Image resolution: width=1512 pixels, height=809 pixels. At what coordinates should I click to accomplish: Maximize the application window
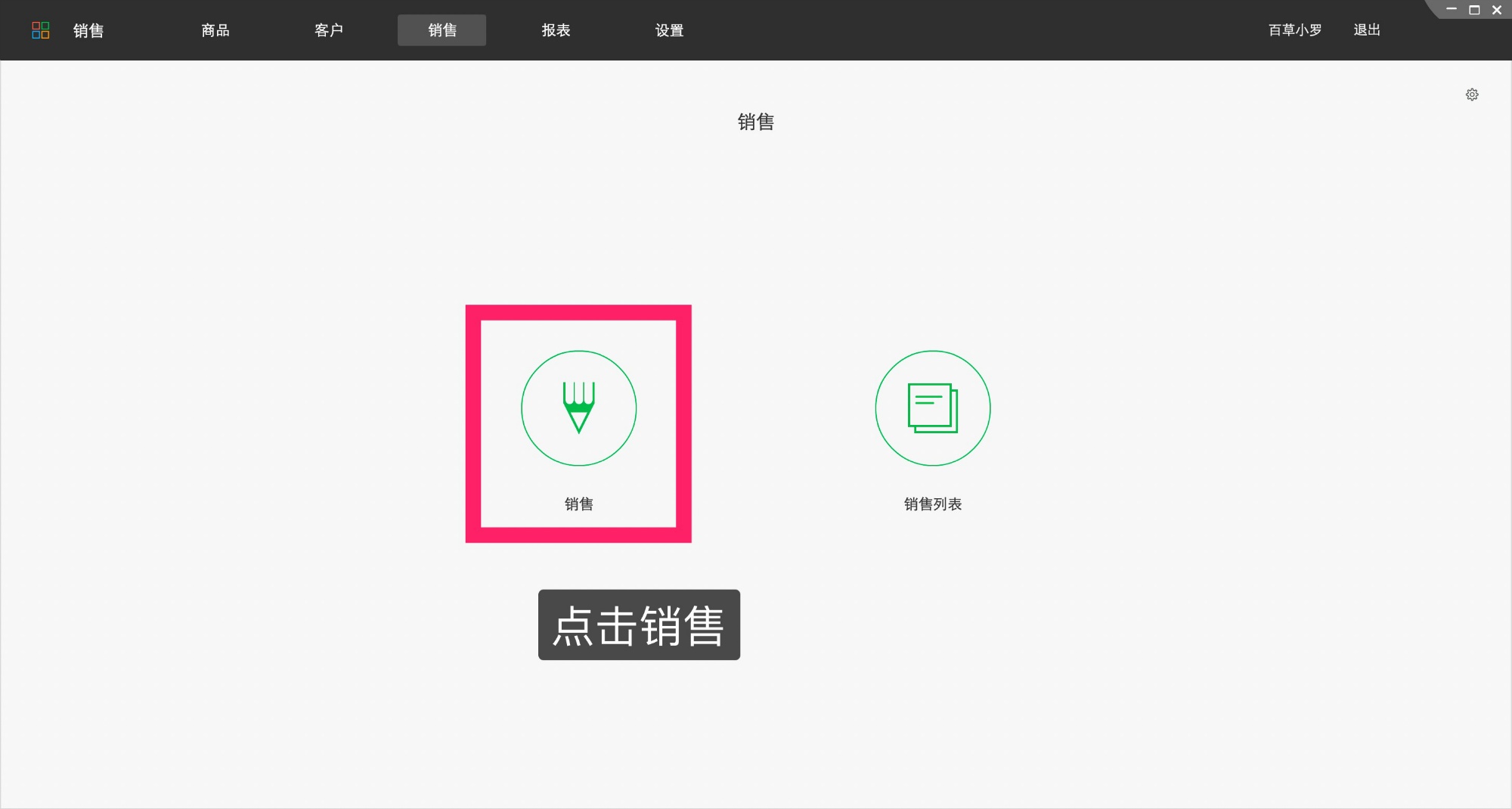coord(1473,10)
